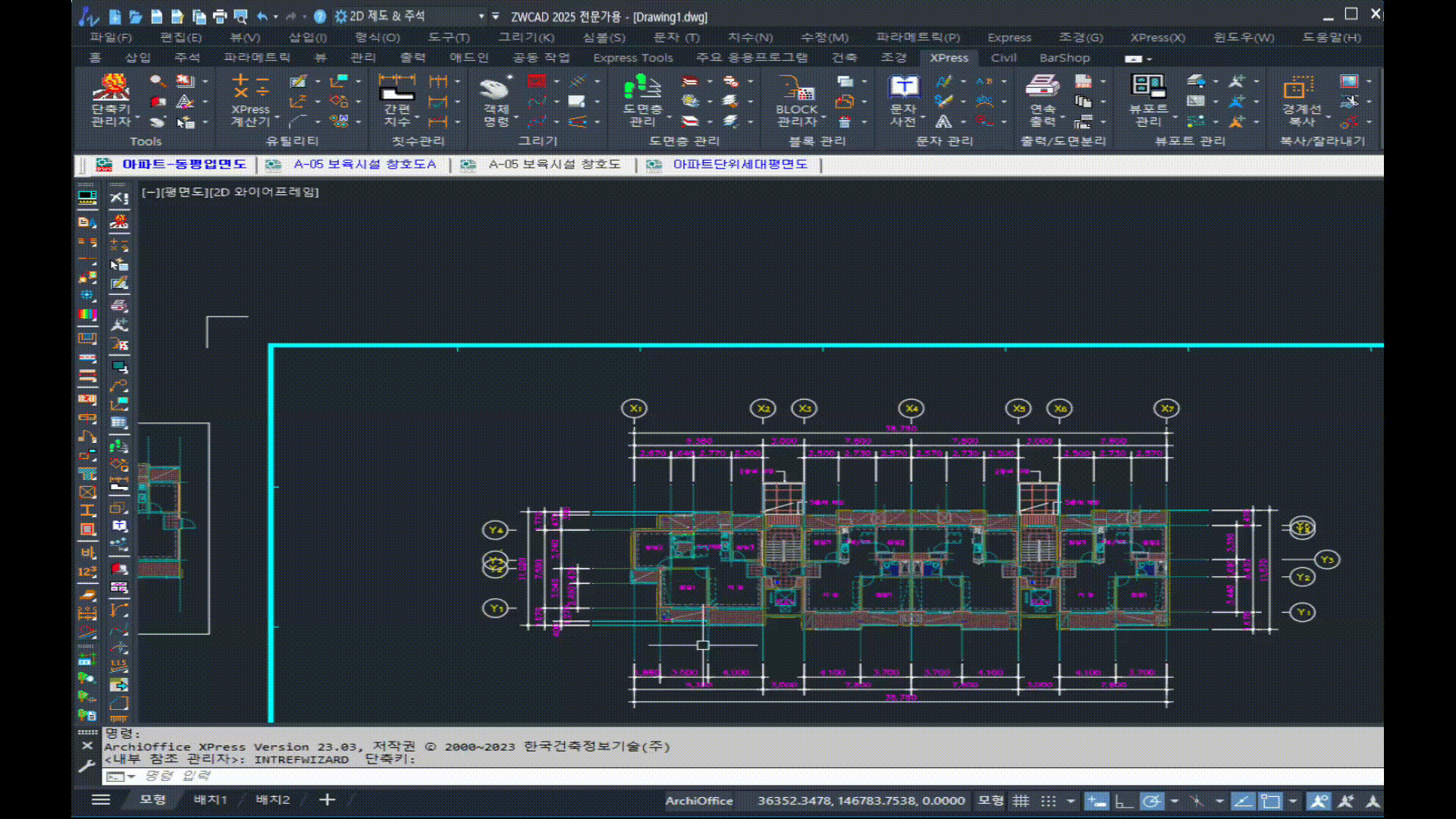The image size is (1456, 819).
Task: Switch to the Express Tools ribbon tab
Action: (632, 58)
